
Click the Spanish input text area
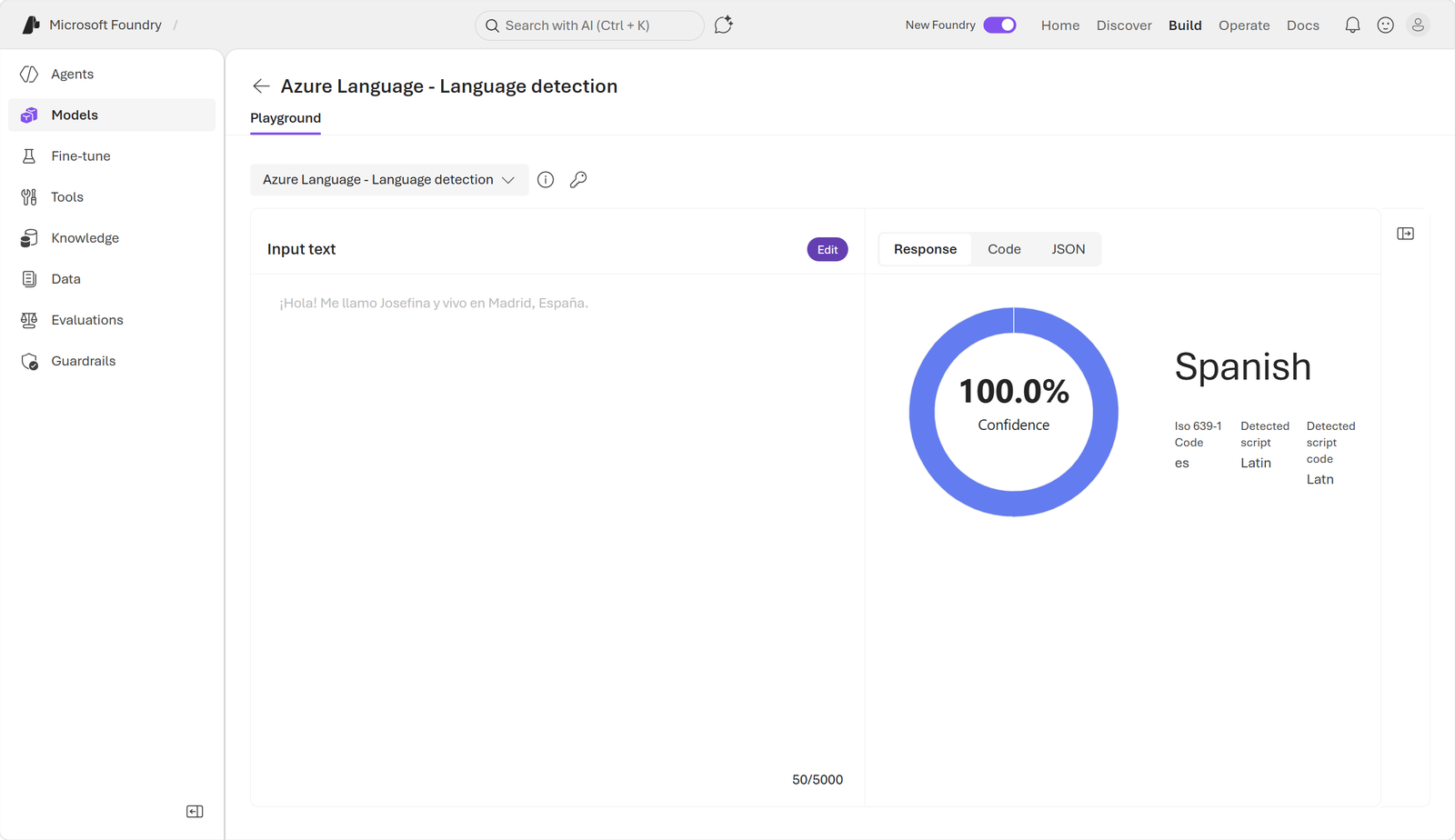(x=557, y=523)
